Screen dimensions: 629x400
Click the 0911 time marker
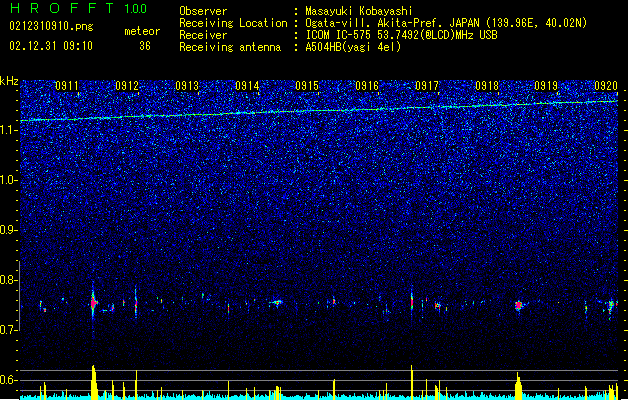click(x=67, y=86)
